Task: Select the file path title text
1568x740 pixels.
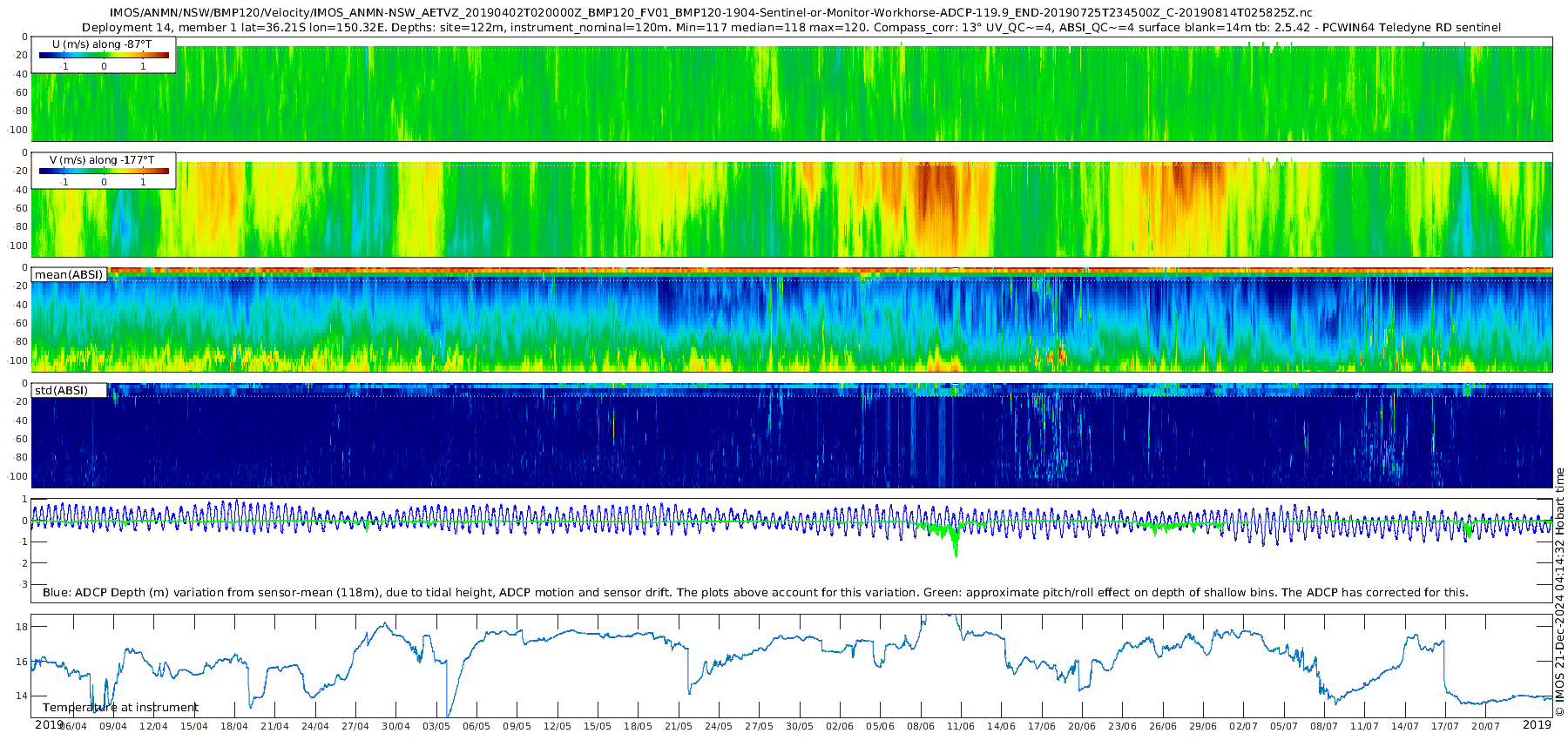Action: pos(710,13)
